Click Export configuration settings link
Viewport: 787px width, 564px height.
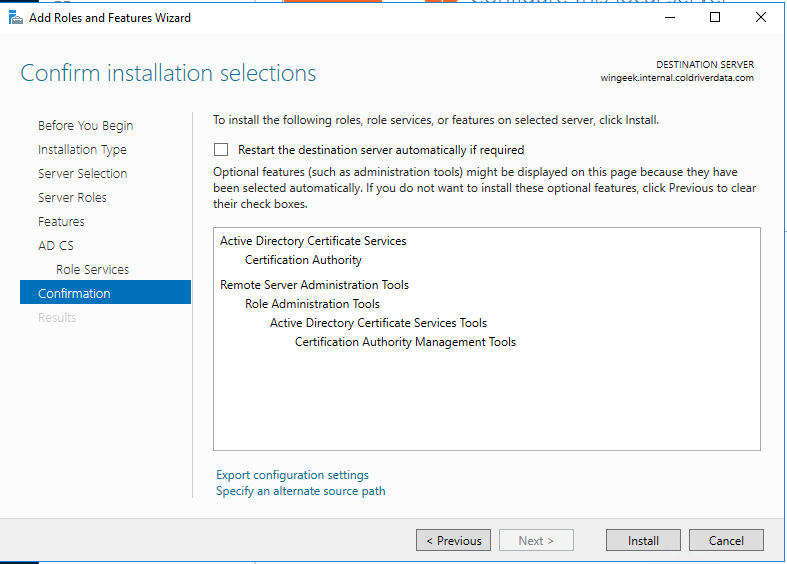[x=292, y=475]
